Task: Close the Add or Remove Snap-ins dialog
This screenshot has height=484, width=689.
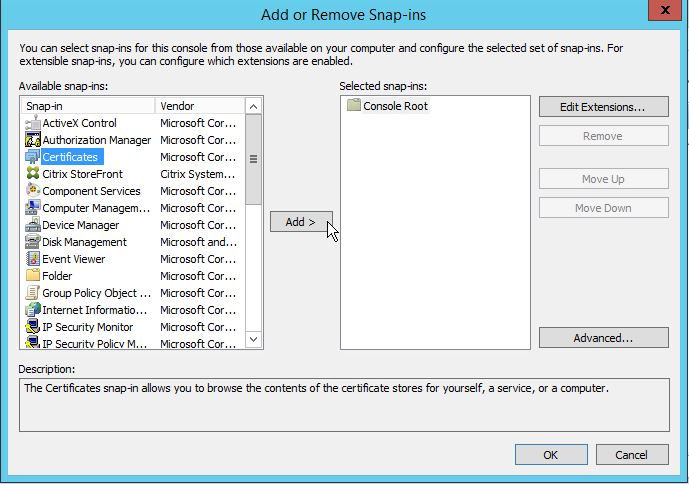Action: (x=665, y=10)
